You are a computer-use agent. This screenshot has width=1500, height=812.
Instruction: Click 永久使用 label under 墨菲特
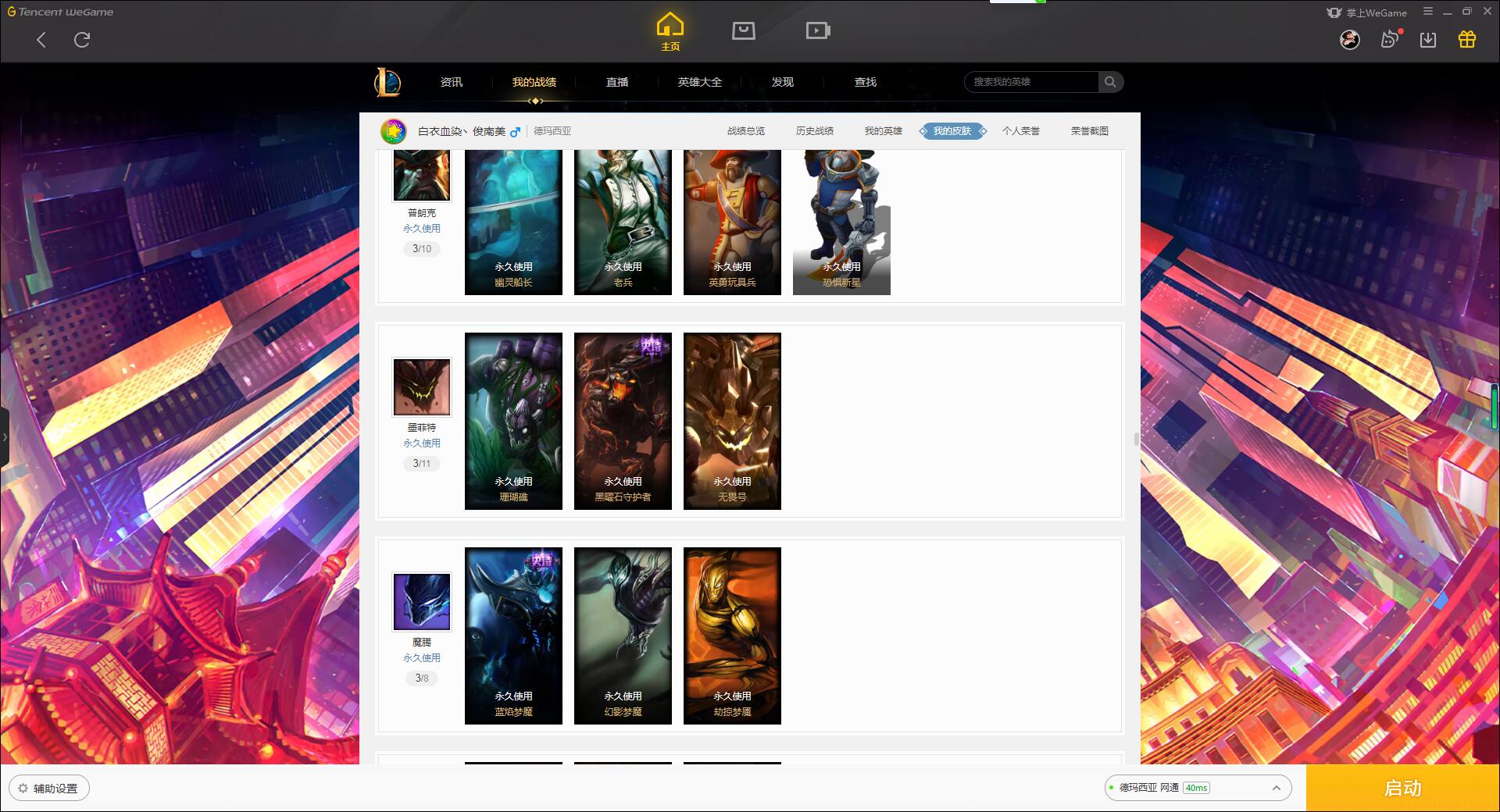pyautogui.click(x=422, y=443)
